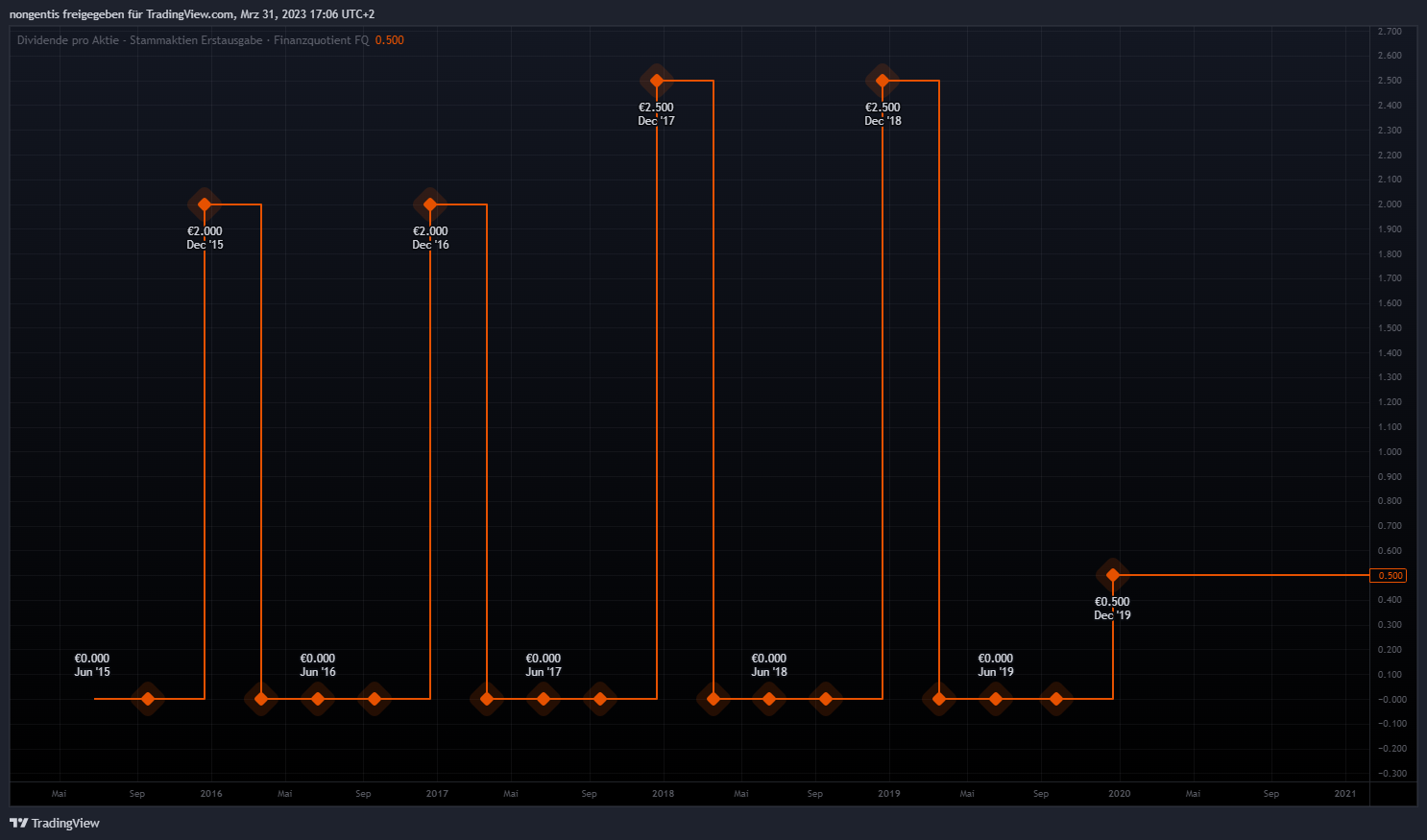The width and height of the screenshot is (1427, 840).
Task: Click the highlighted 0.500 price axis tag
Action: click(1390, 576)
